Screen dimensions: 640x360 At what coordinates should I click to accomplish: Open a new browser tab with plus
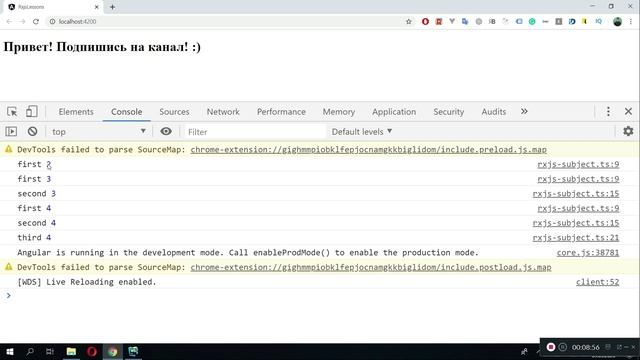click(112, 7)
